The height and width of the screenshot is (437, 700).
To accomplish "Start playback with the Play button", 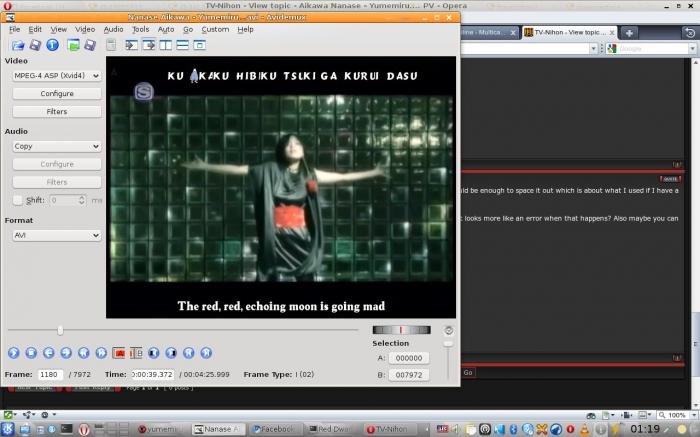I will point(14,353).
